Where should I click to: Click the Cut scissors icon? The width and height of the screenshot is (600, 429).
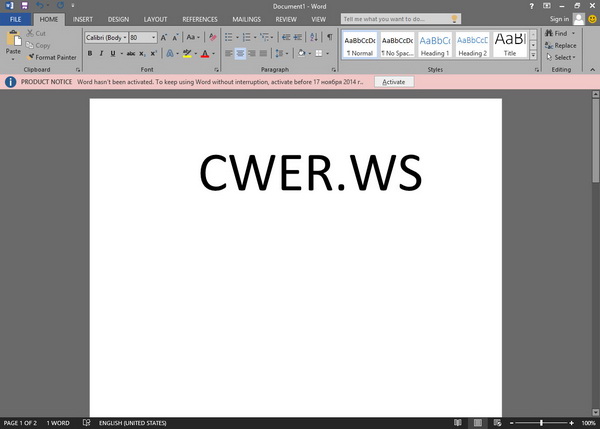click(x=30, y=33)
